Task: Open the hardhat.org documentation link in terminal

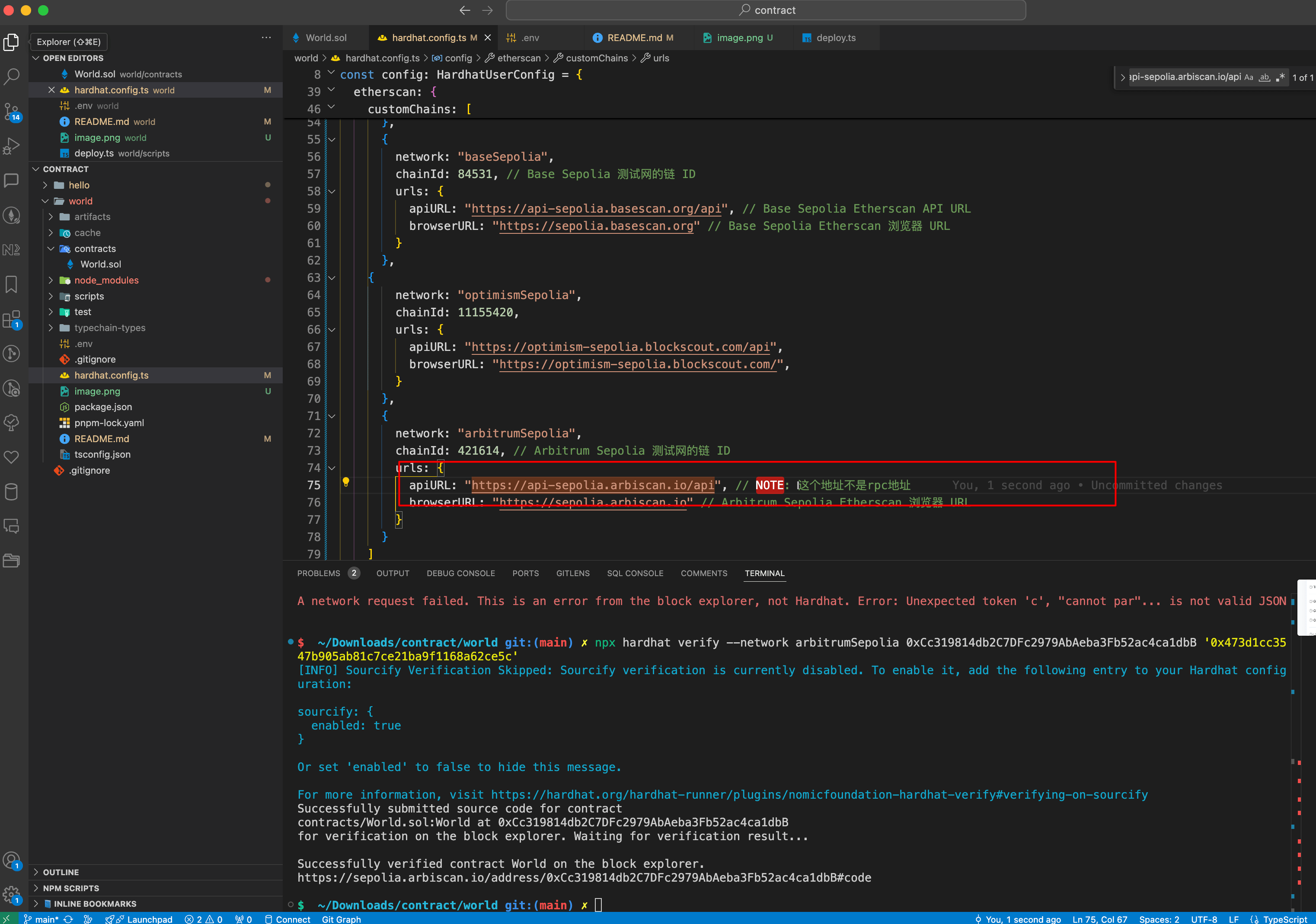Action: (819, 794)
